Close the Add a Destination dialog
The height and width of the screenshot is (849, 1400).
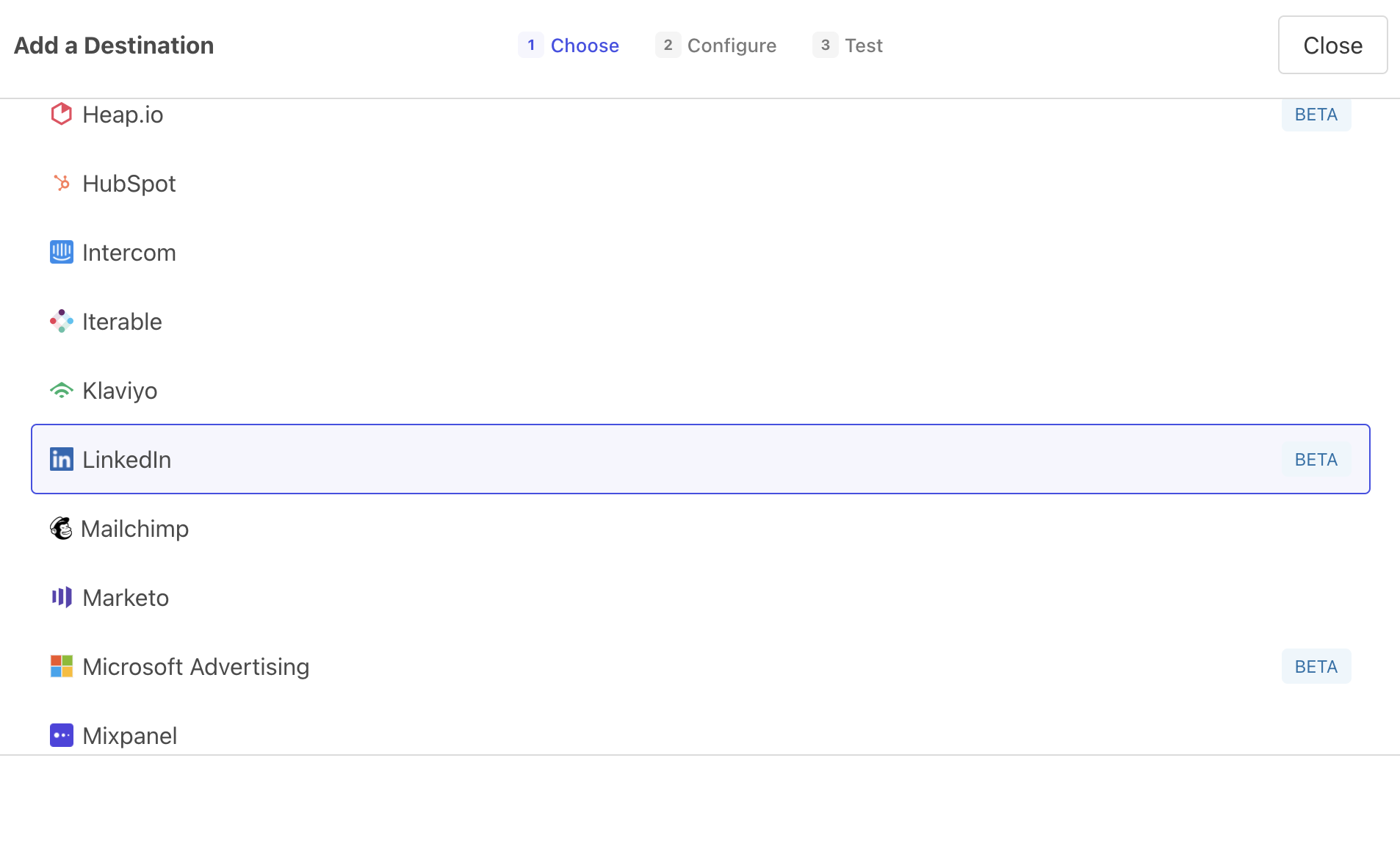[1332, 46]
